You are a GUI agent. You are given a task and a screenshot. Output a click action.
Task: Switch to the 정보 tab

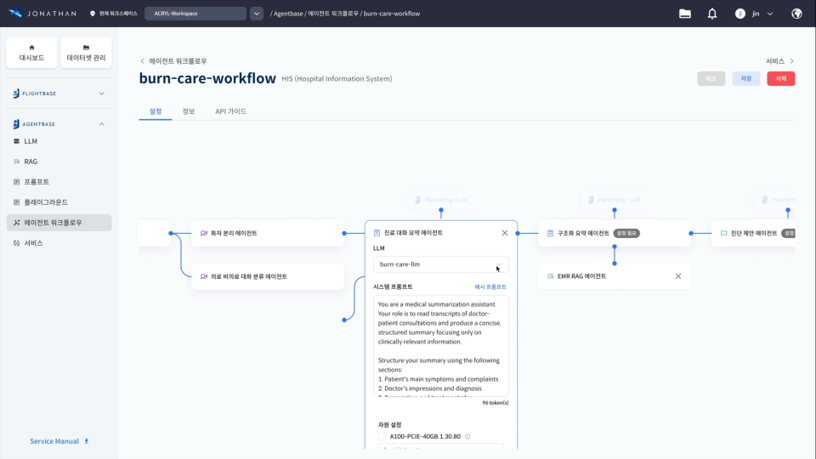(188, 111)
